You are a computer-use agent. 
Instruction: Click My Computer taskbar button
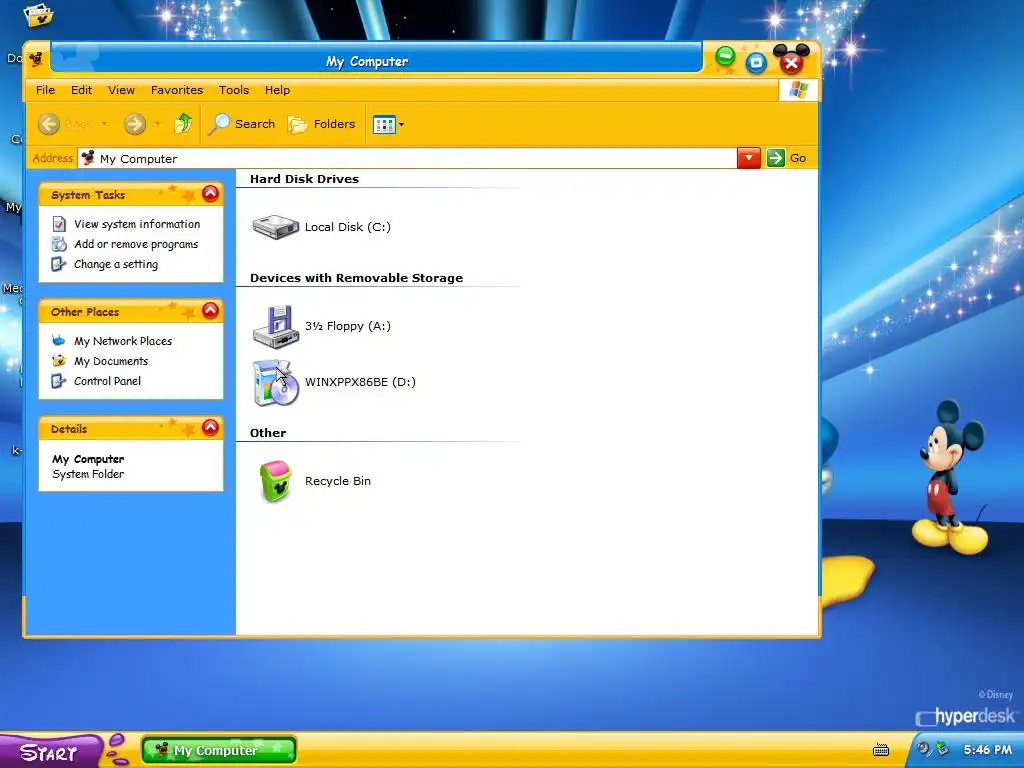point(219,750)
